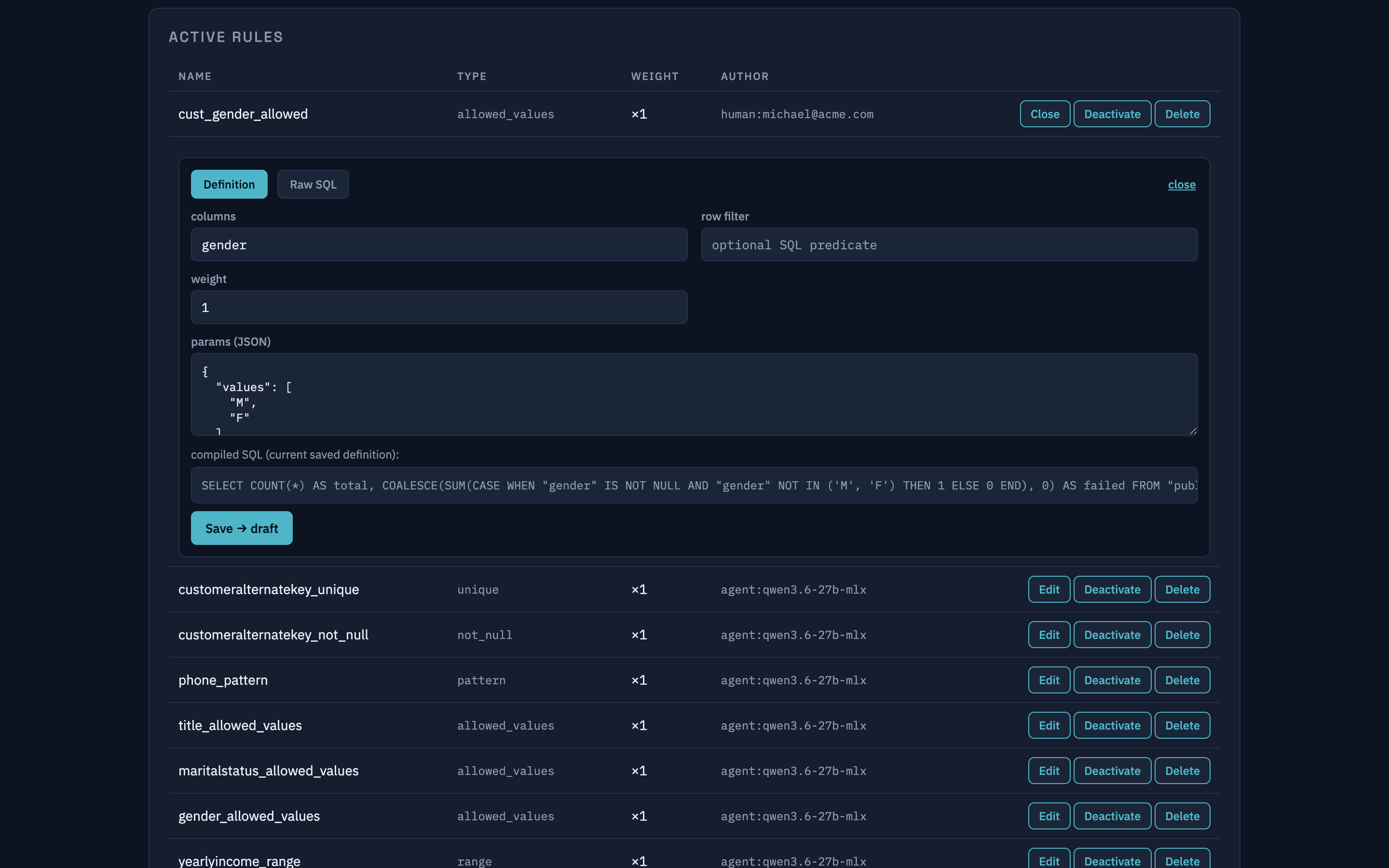Click the title_allowed_values rule name

click(240, 725)
